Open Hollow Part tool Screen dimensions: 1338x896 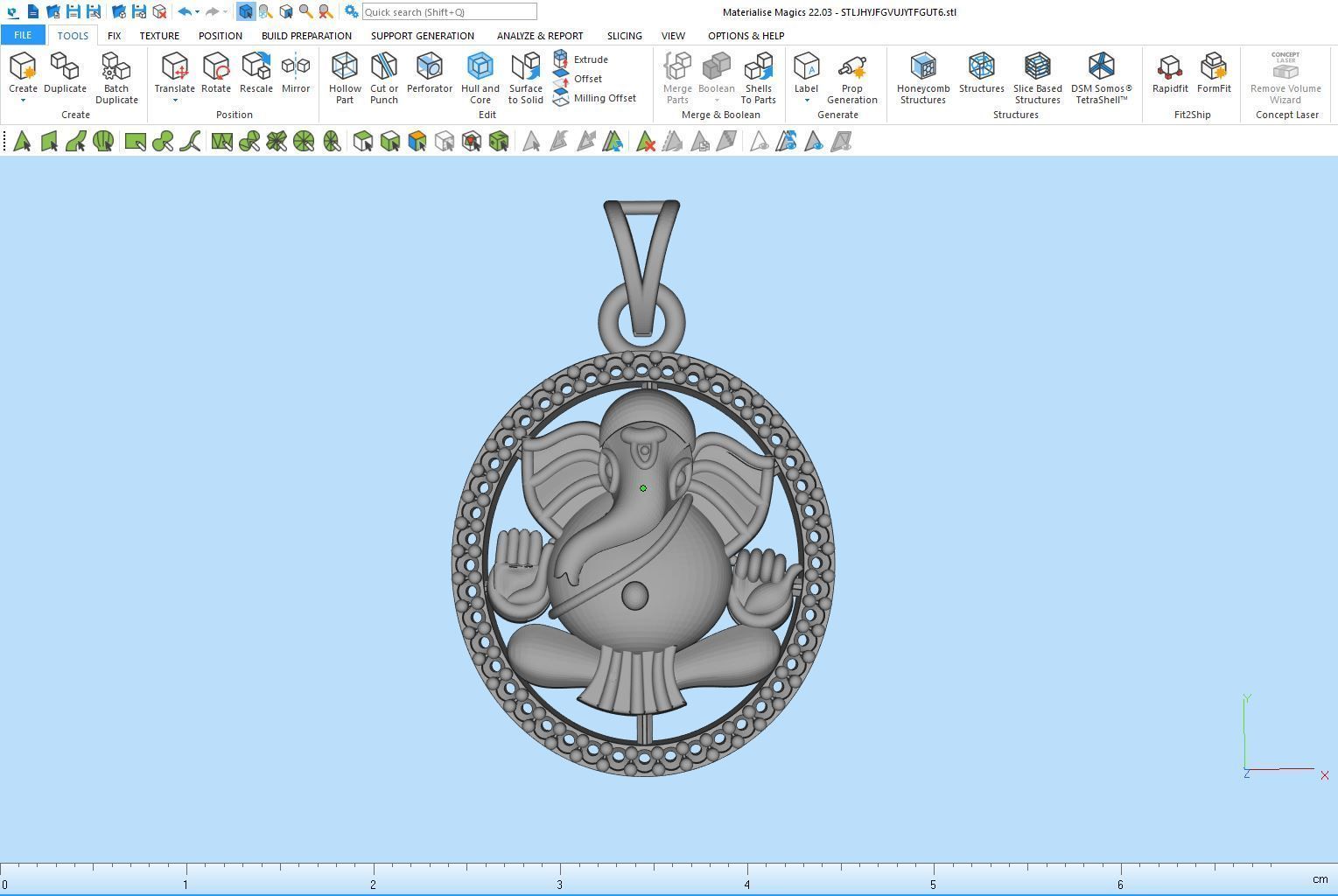tap(345, 78)
